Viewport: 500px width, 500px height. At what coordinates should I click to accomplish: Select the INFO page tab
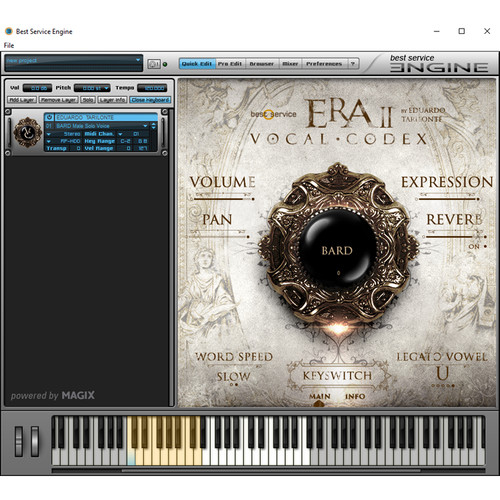coord(355,396)
